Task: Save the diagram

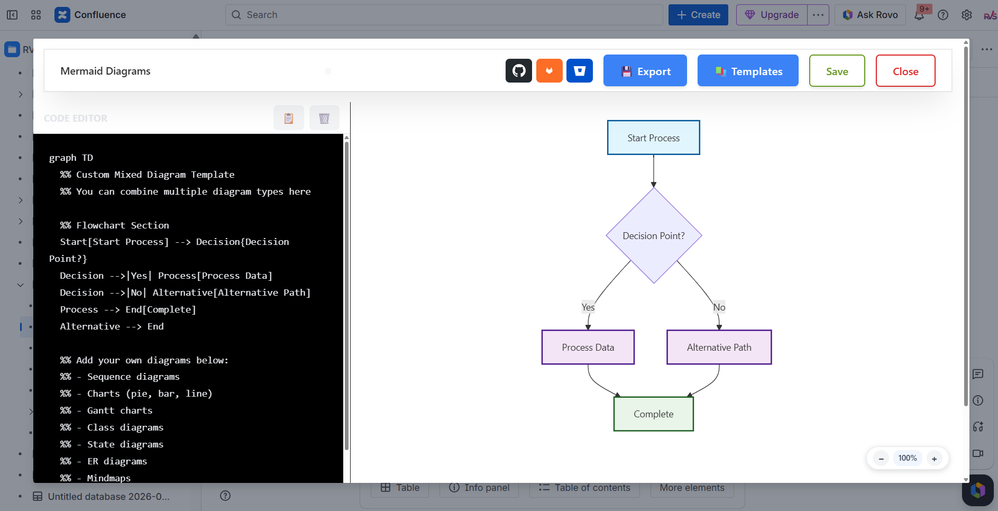Action: pos(837,71)
